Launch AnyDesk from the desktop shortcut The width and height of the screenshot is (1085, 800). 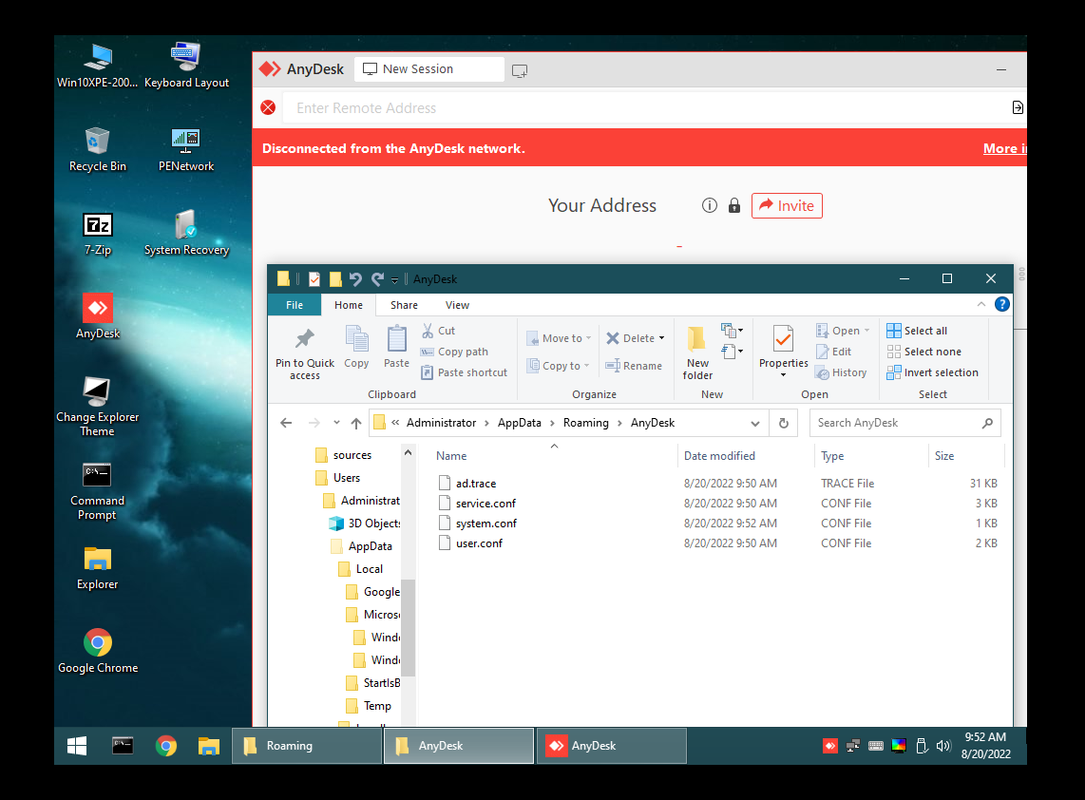(x=98, y=316)
